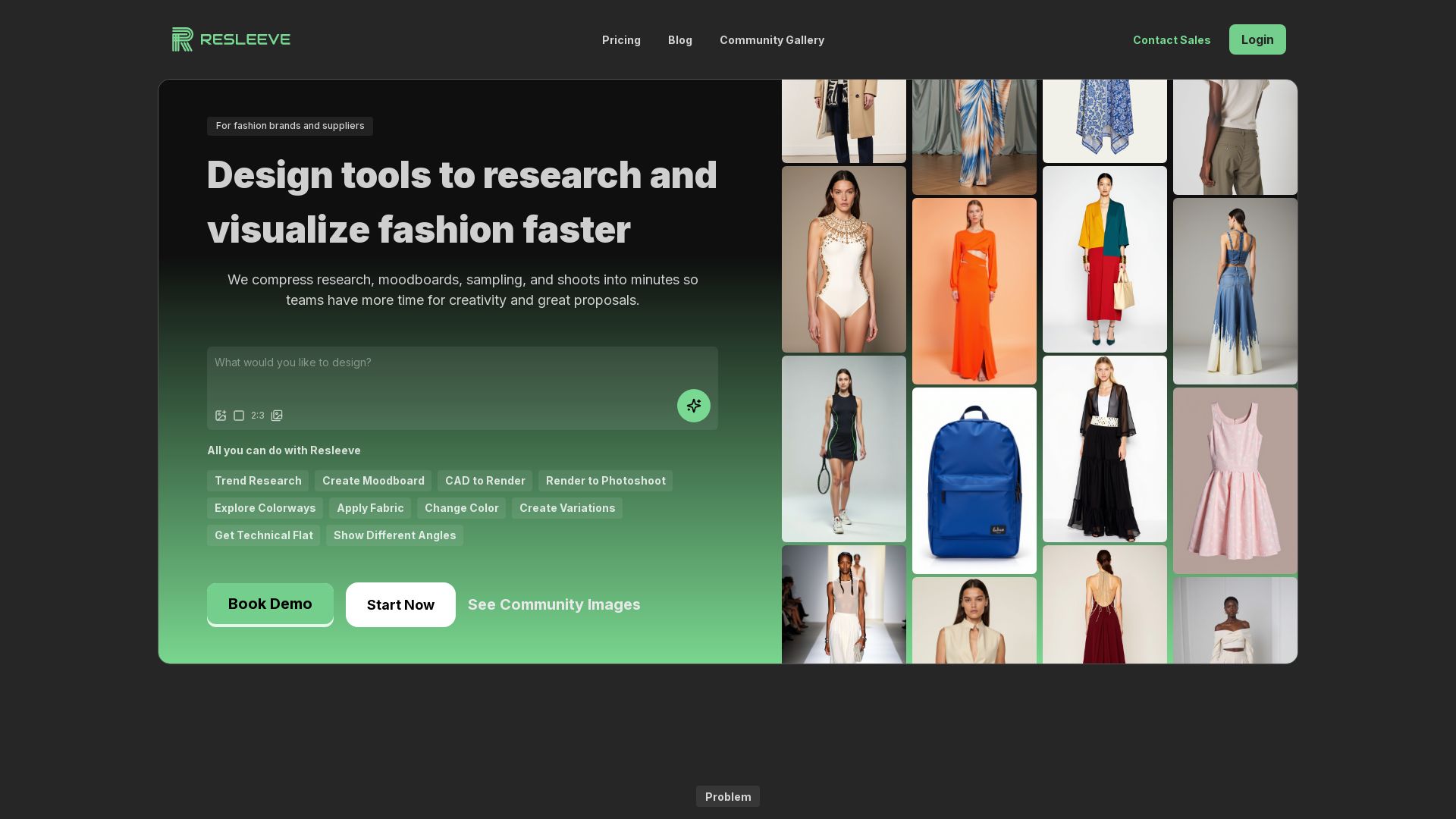Open the Pricing menu item
Screen dimensions: 1456x819
(x=621, y=40)
